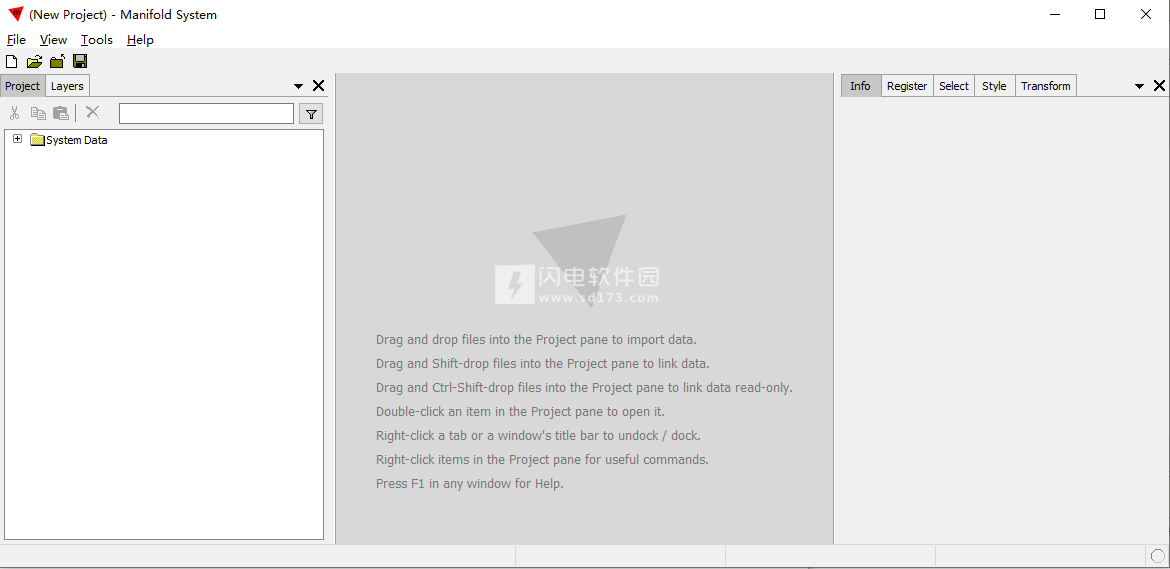Screen dimensions: 1170x569
Task: Switch to the Project tab
Action: (x=22, y=86)
